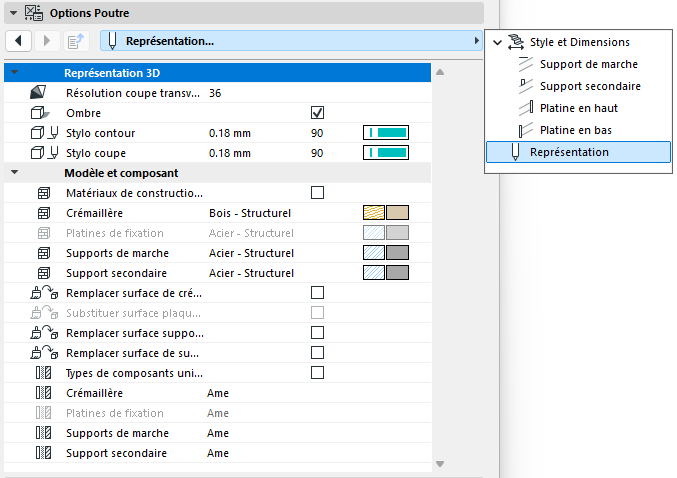Click the Support secondaire material icon
The width and height of the screenshot is (677, 478).
pyautogui.click(x=44, y=272)
